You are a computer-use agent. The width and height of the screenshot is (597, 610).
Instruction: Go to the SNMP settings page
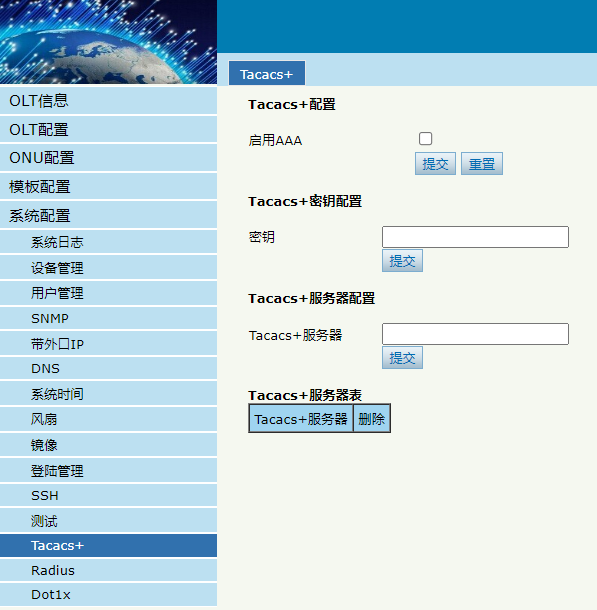coord(109,318)
